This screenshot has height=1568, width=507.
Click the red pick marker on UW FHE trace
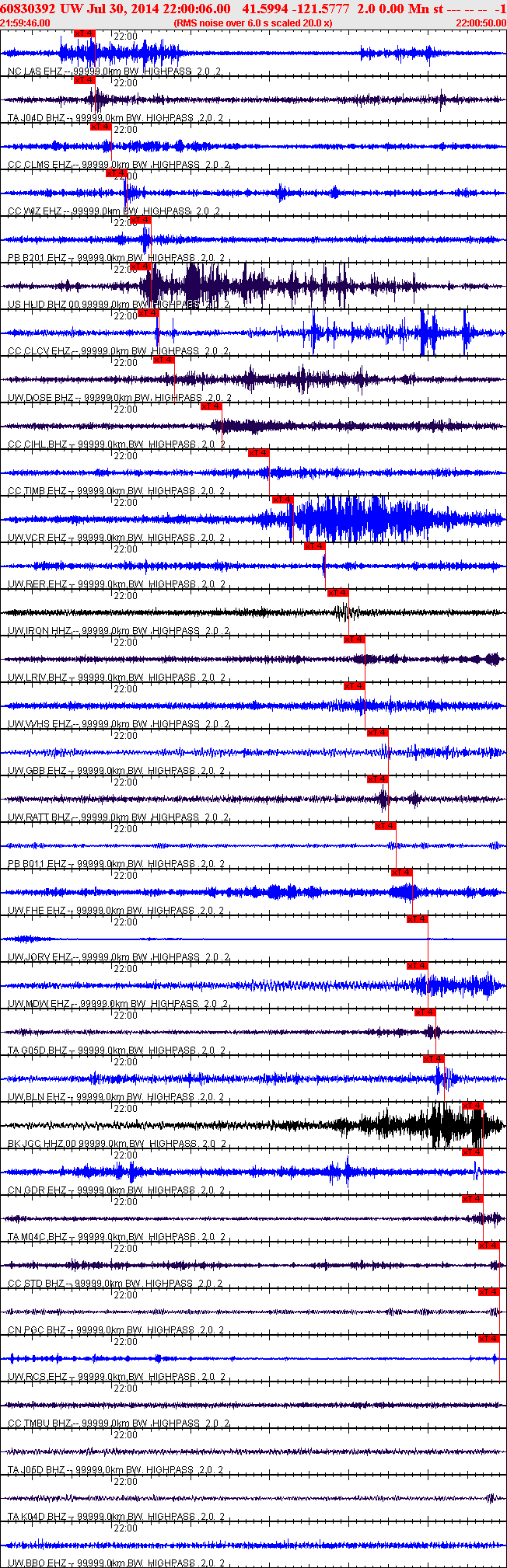tap(401, 873)
